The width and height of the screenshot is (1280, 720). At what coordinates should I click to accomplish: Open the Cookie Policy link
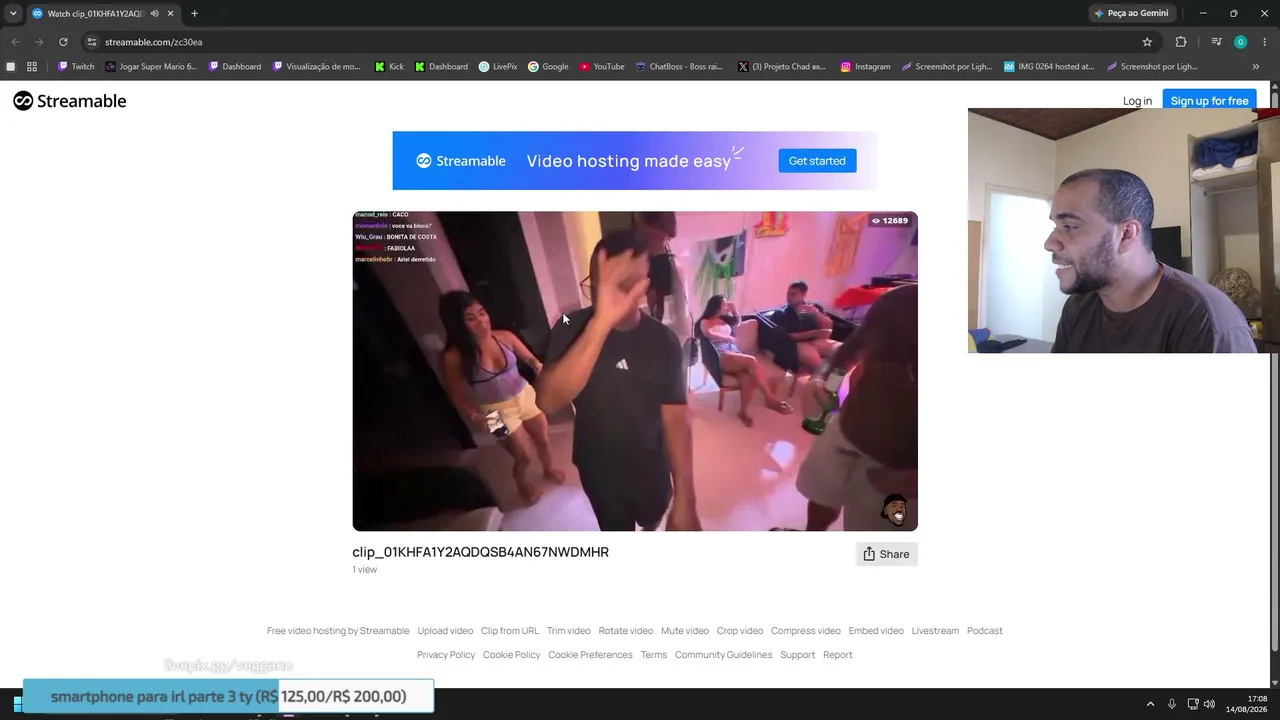coord(512,655)
